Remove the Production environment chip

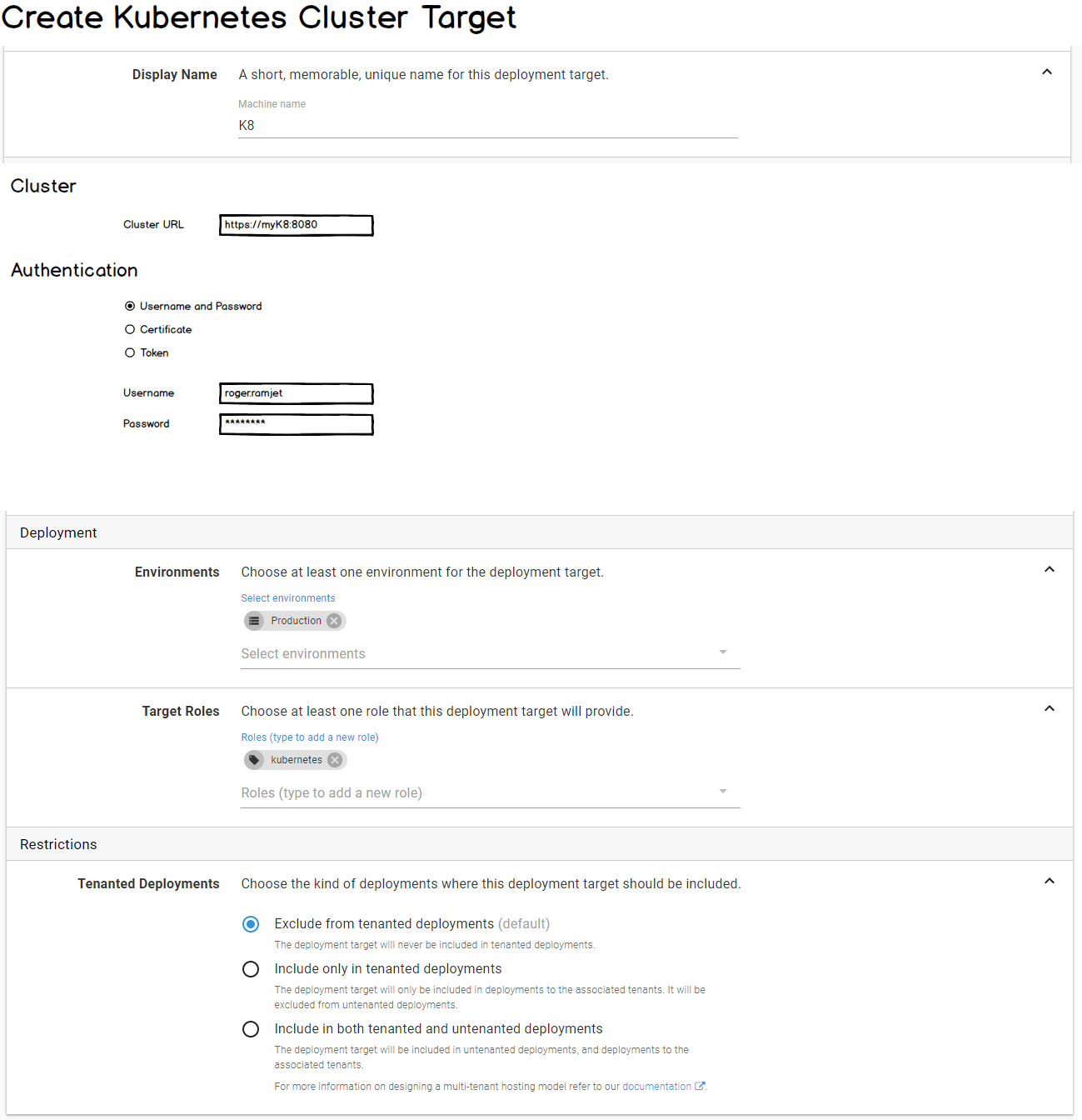point(333,620)
